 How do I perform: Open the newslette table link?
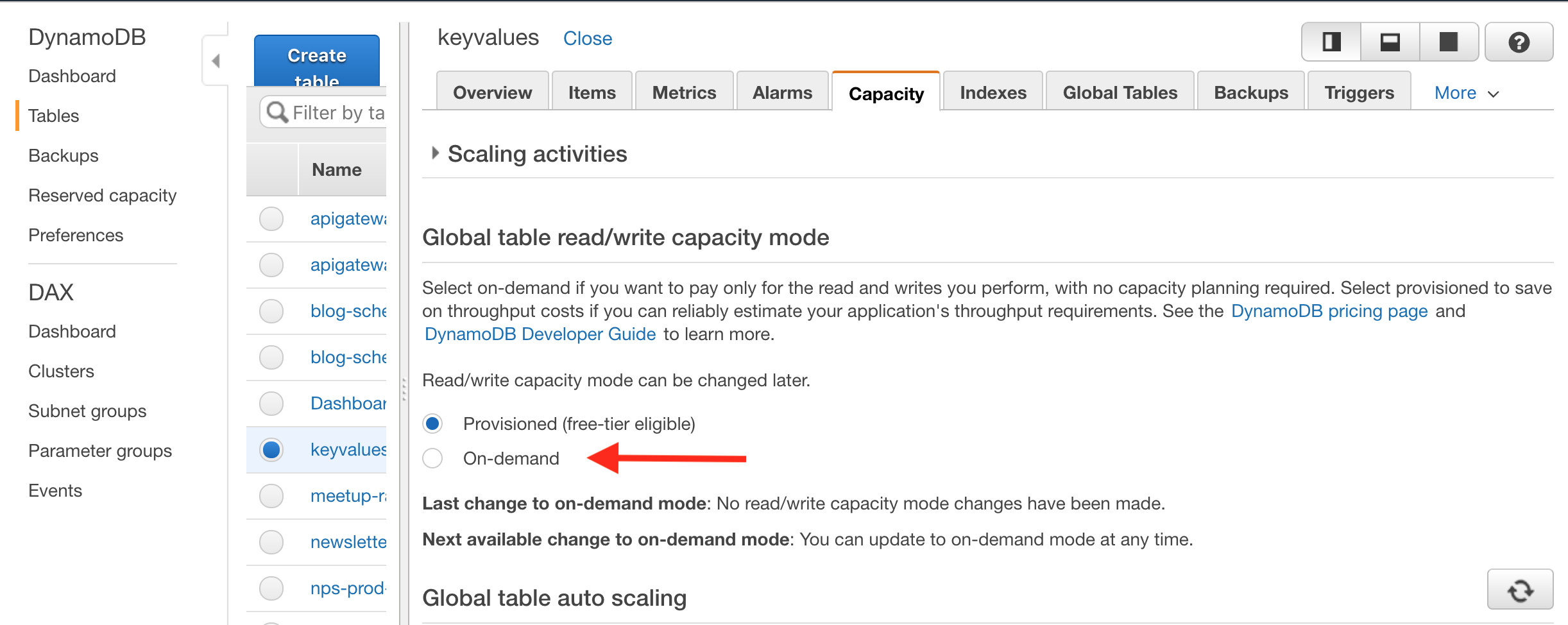(x=348, y=542)
